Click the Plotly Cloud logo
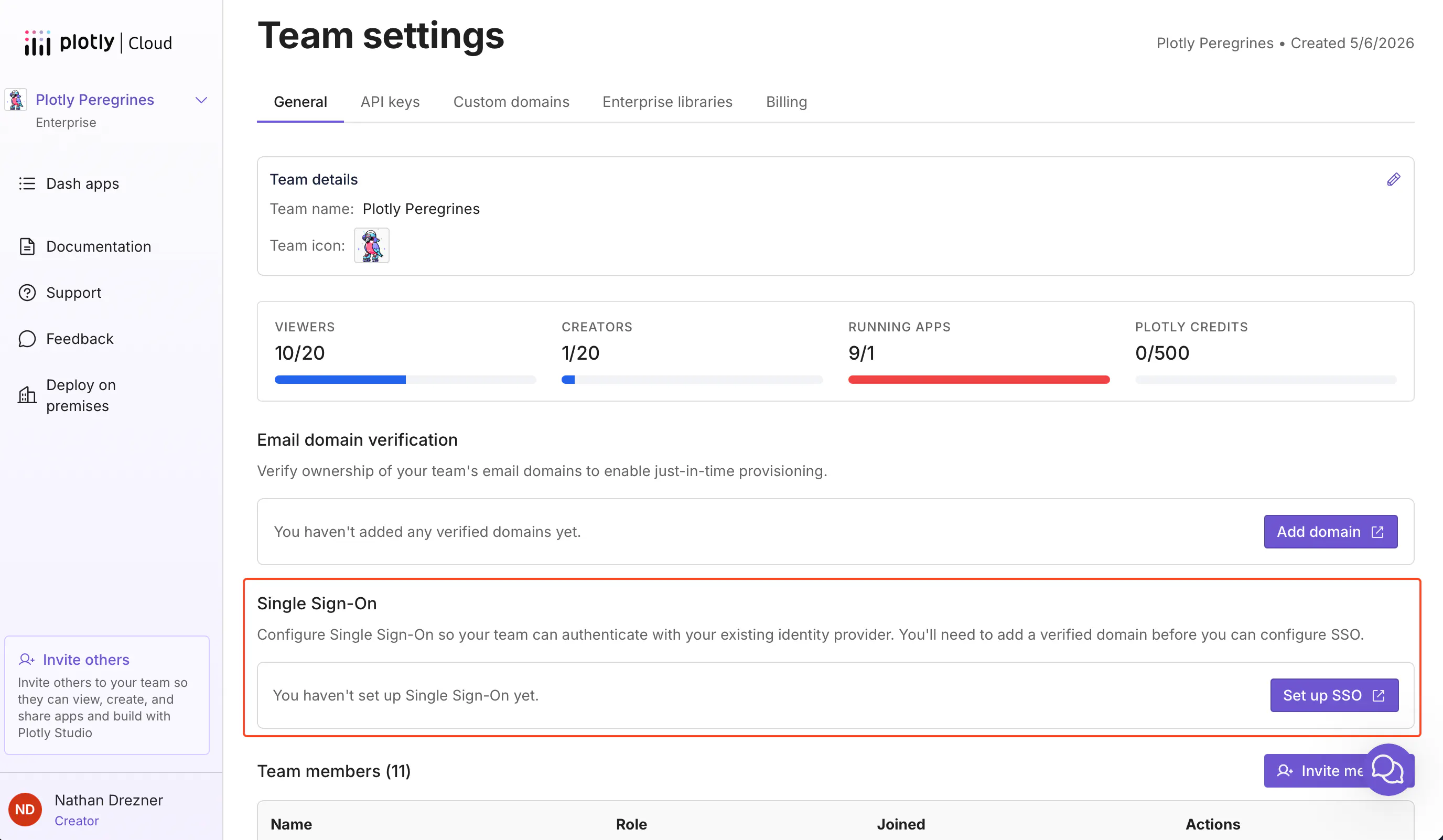The height and width of the screenshot is (840, 1443). 98,42
